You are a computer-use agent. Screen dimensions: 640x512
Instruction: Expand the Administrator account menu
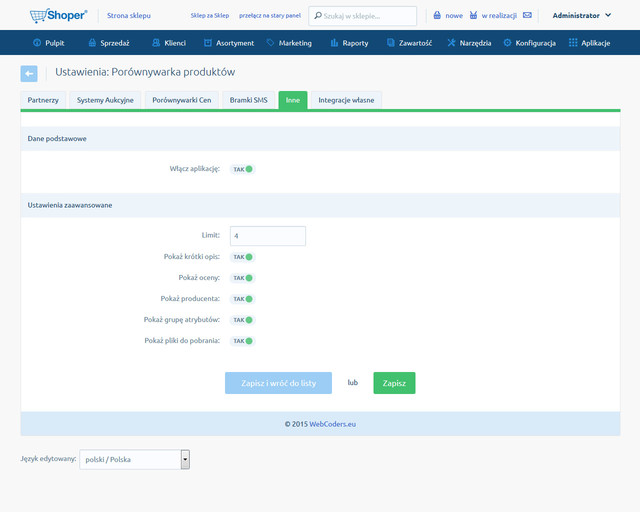tap(582, 16)
